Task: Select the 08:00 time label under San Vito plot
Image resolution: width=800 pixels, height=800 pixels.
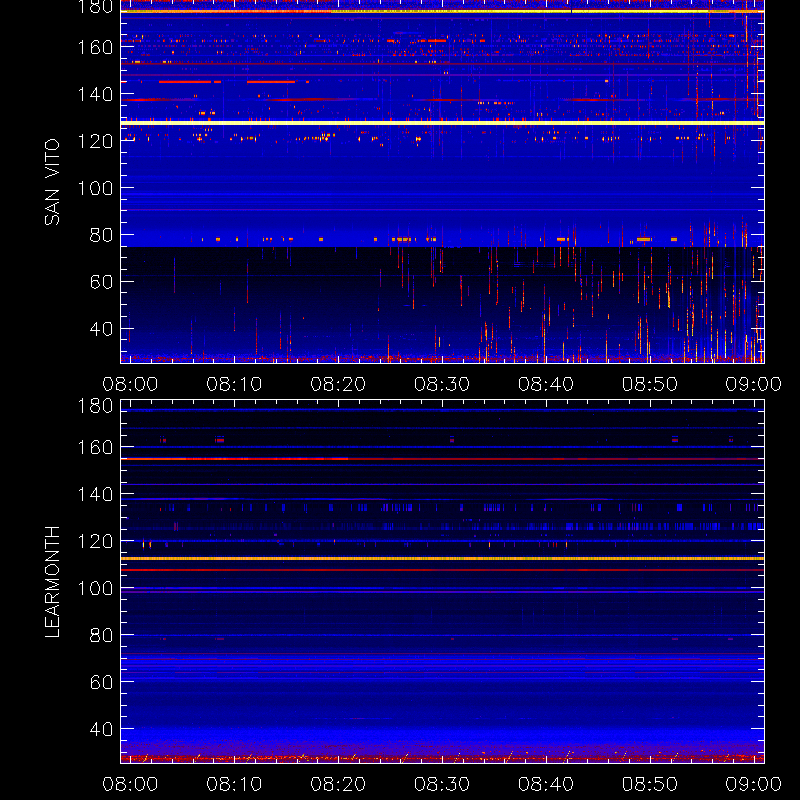Action: [x=130, y=384]
